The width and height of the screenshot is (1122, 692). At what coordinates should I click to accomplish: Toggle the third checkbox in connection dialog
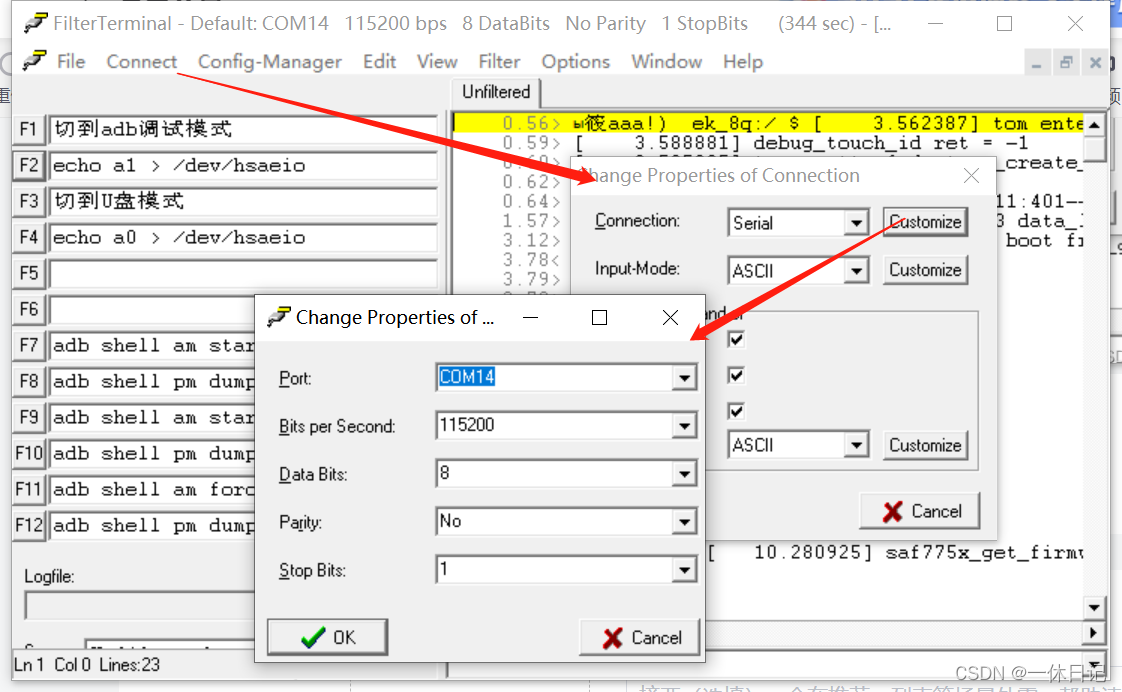(x=736, y=411)
